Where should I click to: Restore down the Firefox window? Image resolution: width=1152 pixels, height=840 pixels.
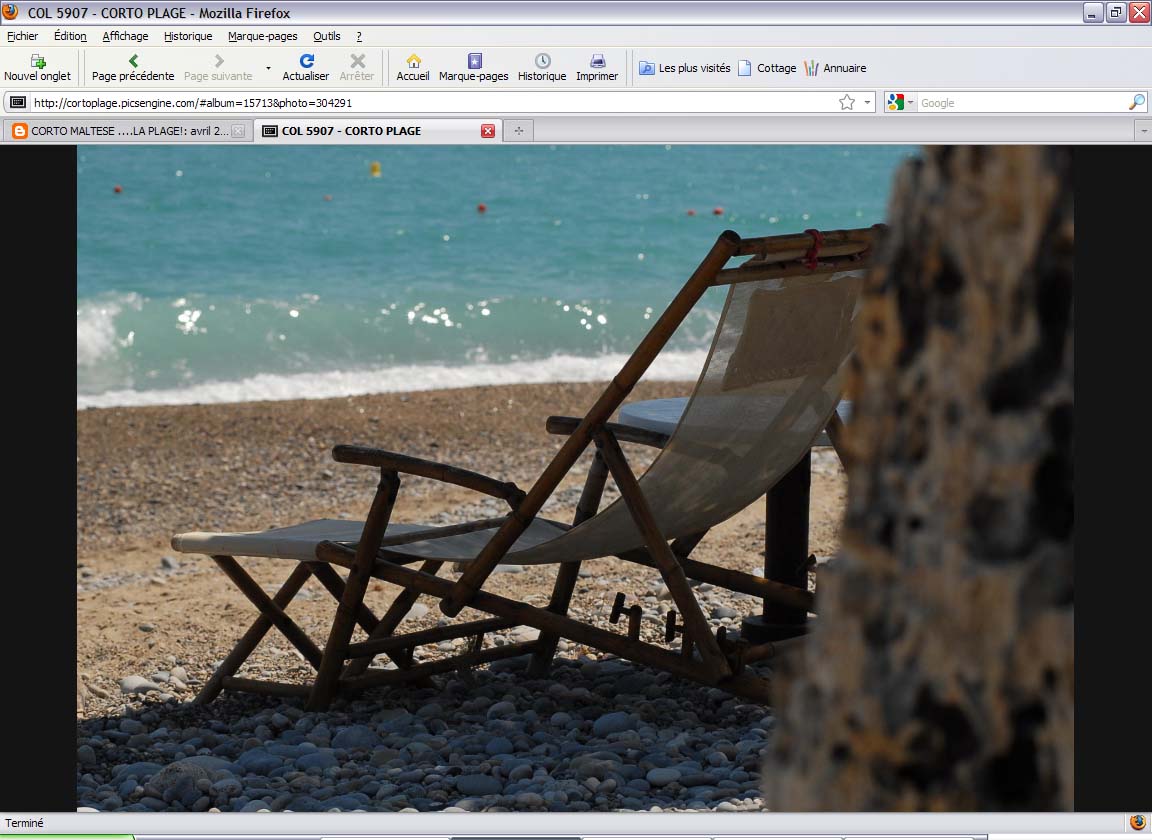coord(1116,12)
